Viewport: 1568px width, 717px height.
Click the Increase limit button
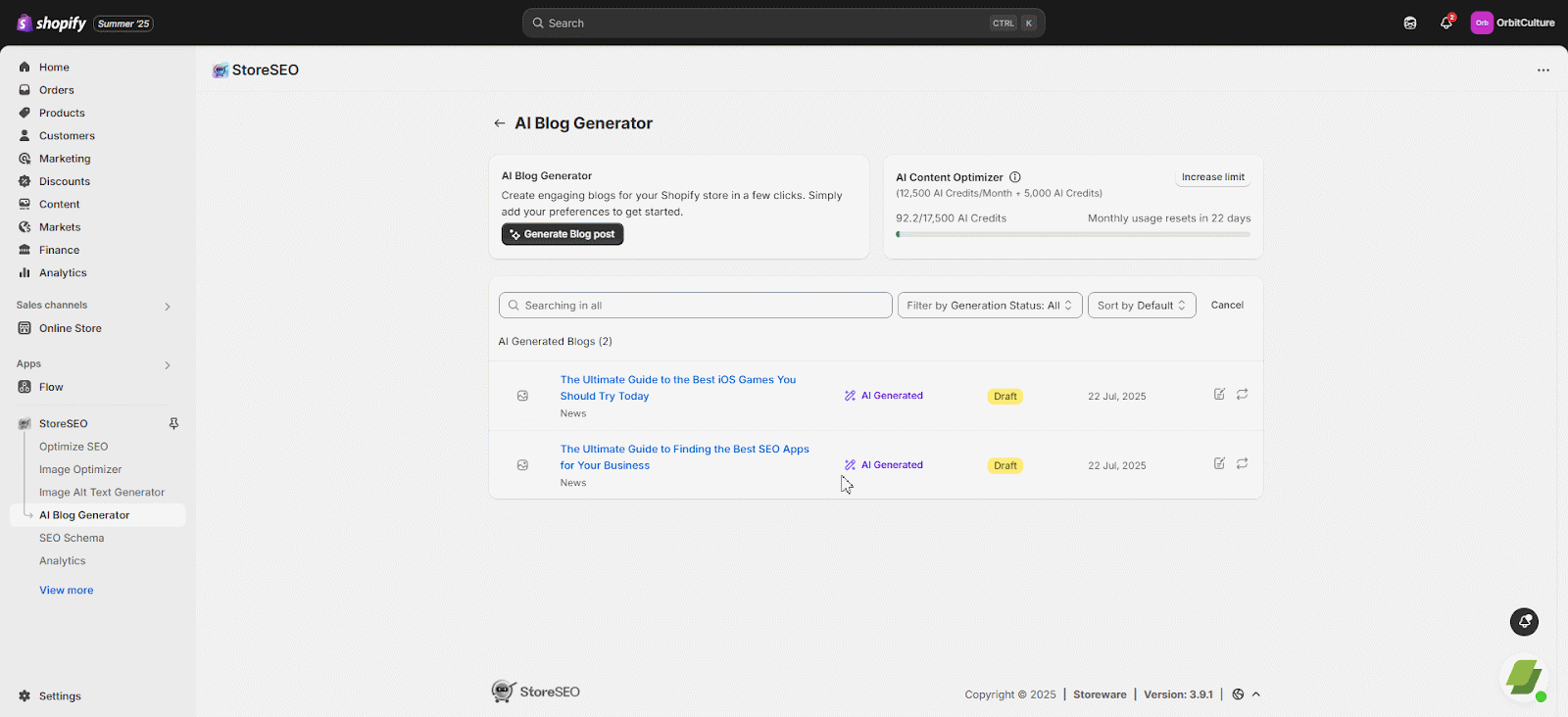(1212, 177)
